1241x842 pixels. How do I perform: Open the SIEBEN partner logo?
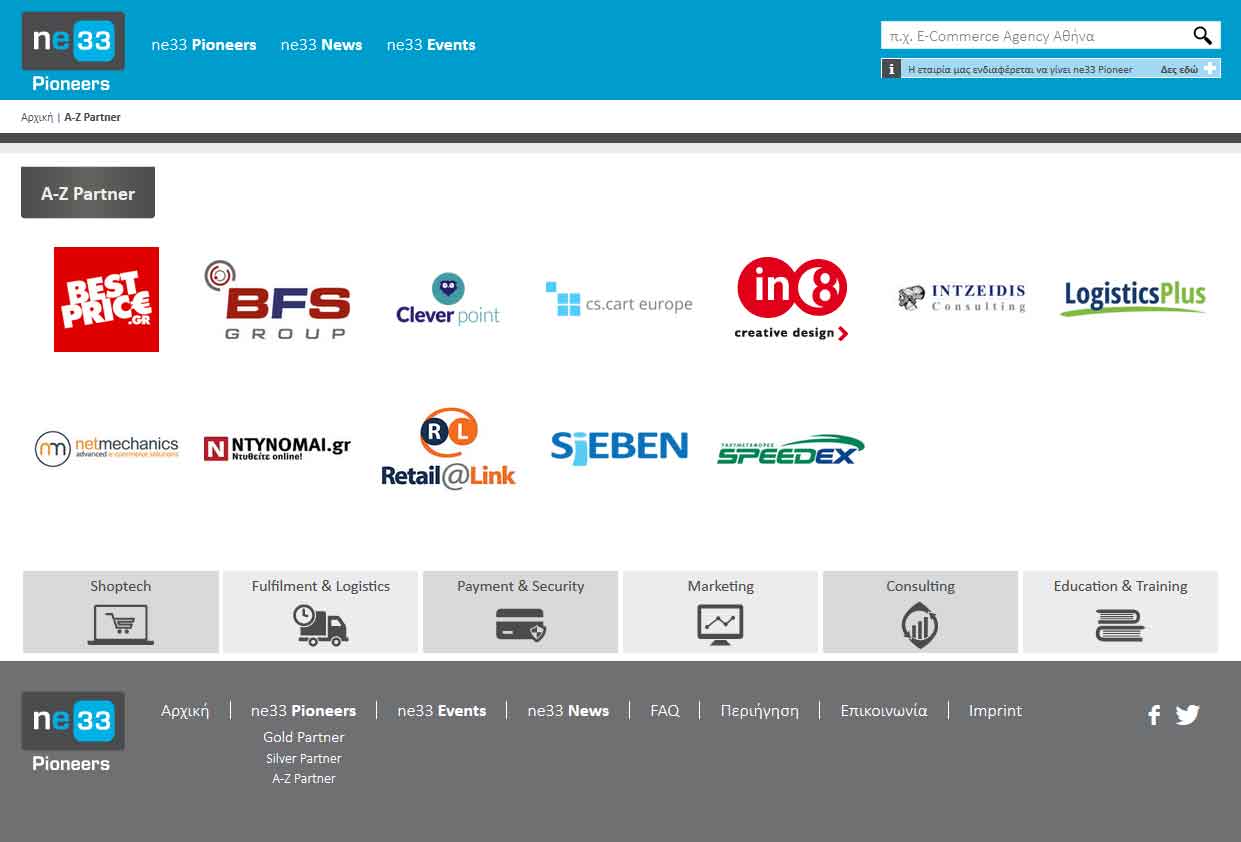click(619, 446)
